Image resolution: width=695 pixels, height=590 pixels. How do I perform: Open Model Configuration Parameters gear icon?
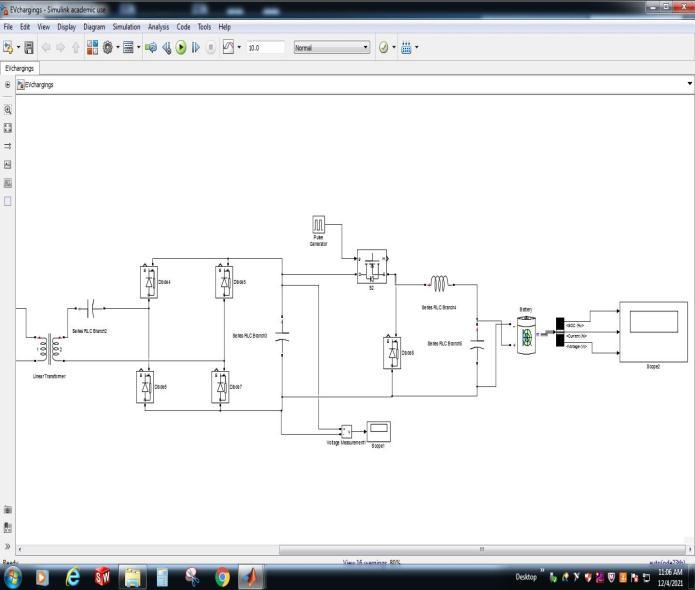(108, 47)
